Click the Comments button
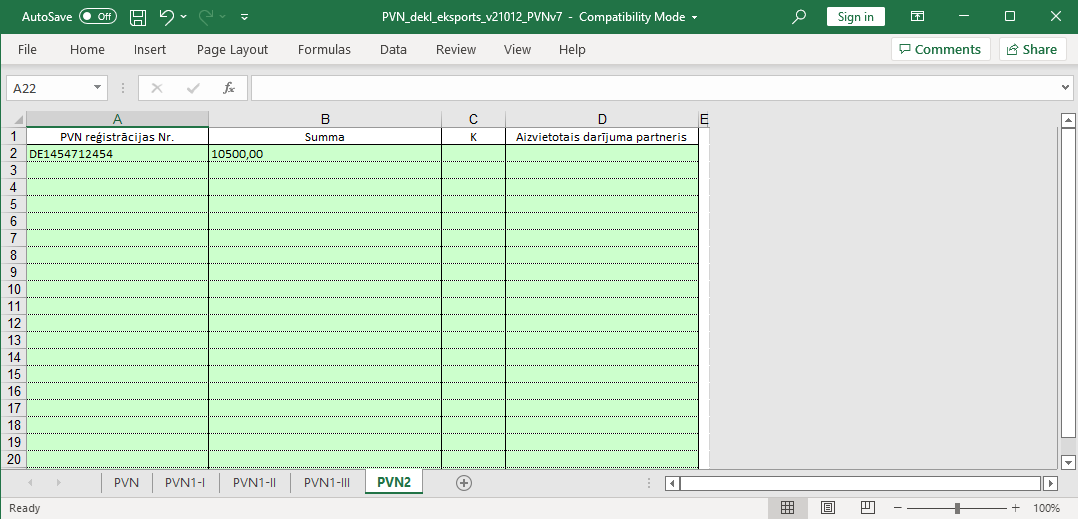1078x519 pixels. coord(940,49)
